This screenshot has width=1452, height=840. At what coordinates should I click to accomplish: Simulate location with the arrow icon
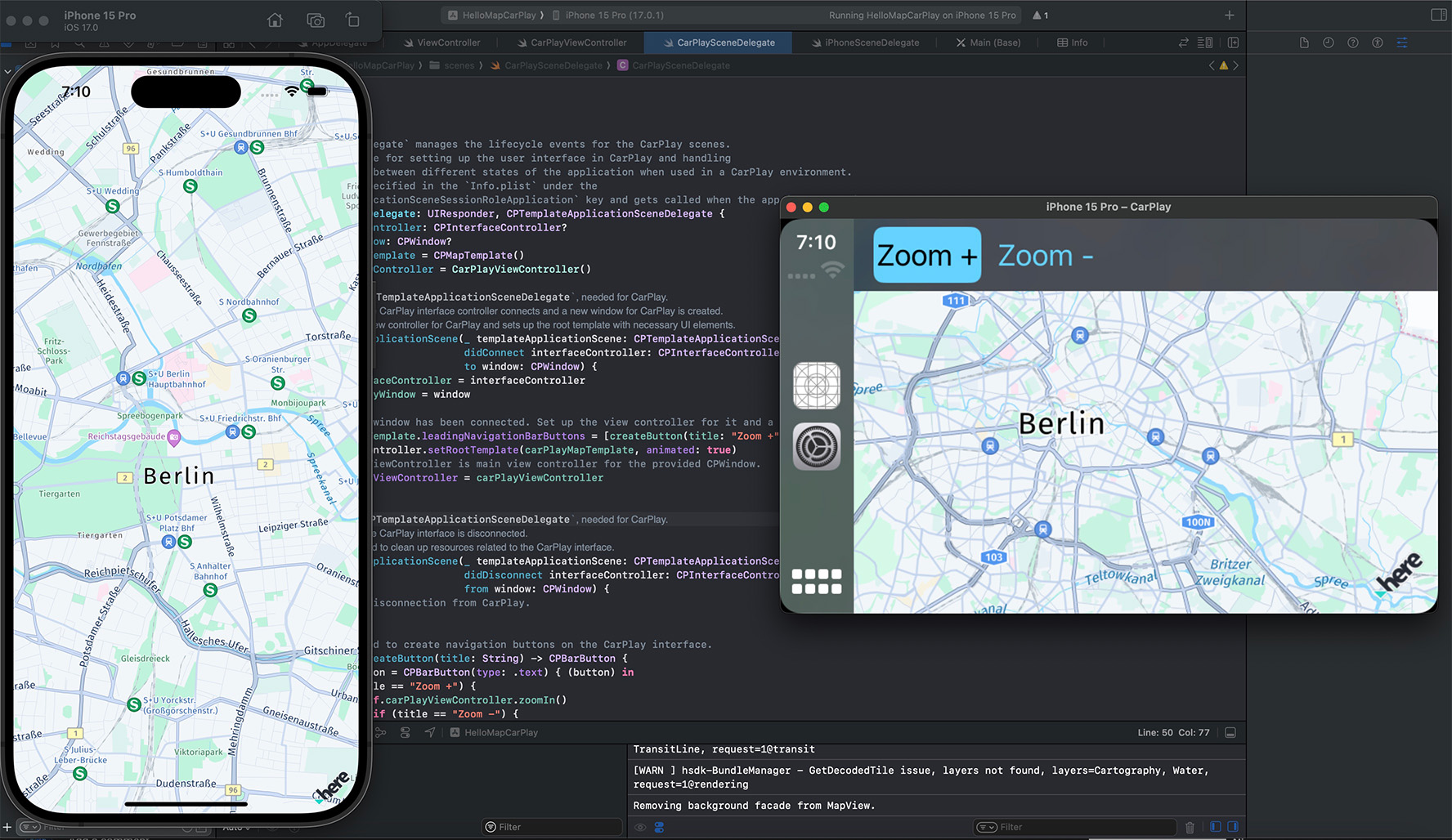click(x=430, y=733)
